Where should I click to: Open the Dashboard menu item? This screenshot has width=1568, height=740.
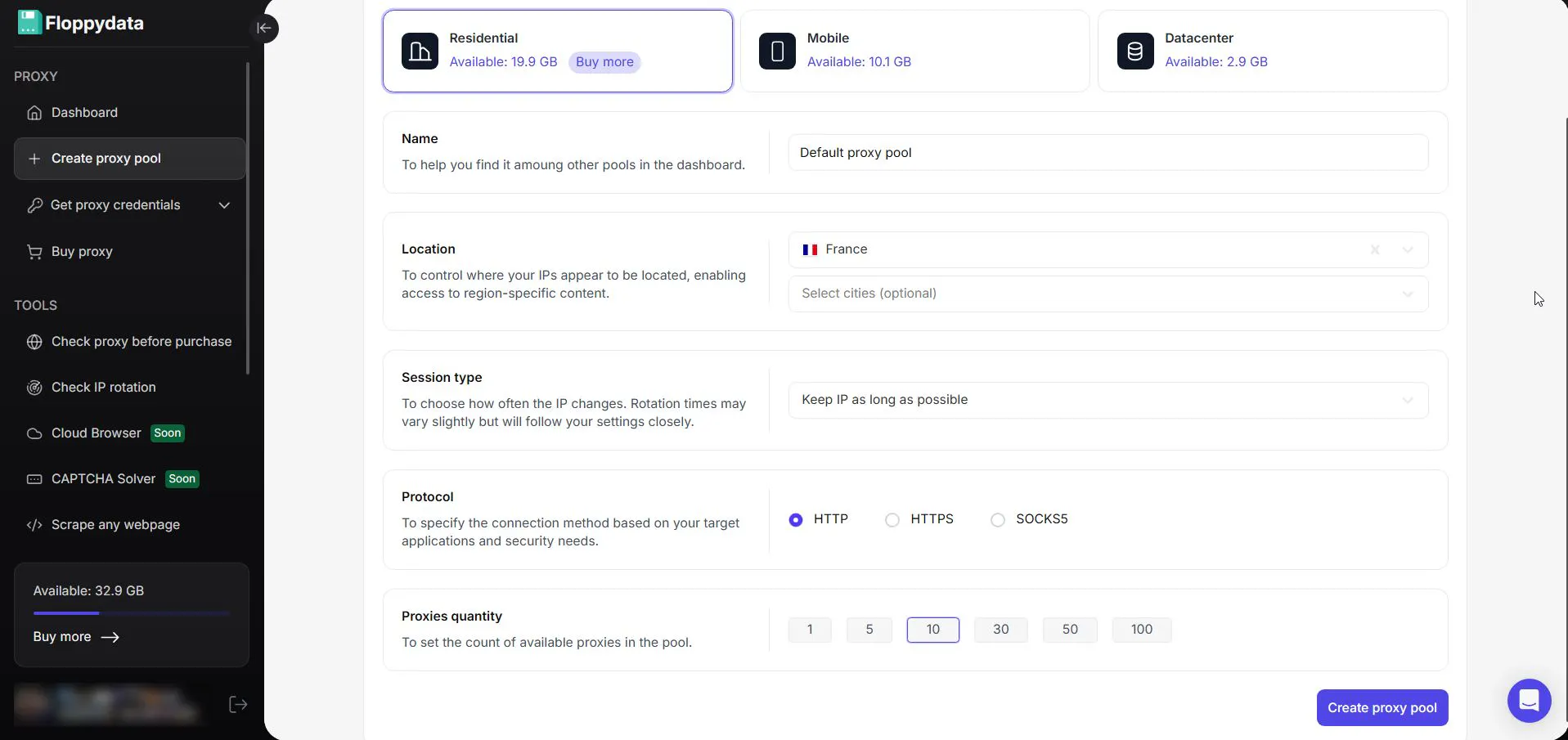coord(129,113)
